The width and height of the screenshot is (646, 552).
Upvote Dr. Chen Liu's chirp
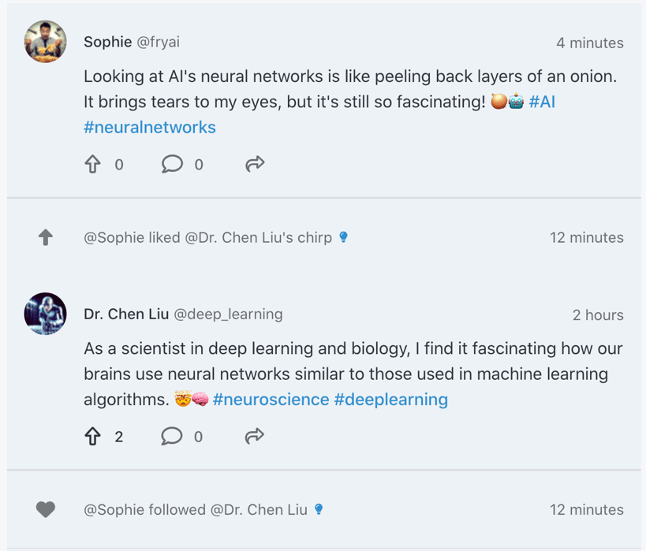pyautogui.click(x=93, y=436)
